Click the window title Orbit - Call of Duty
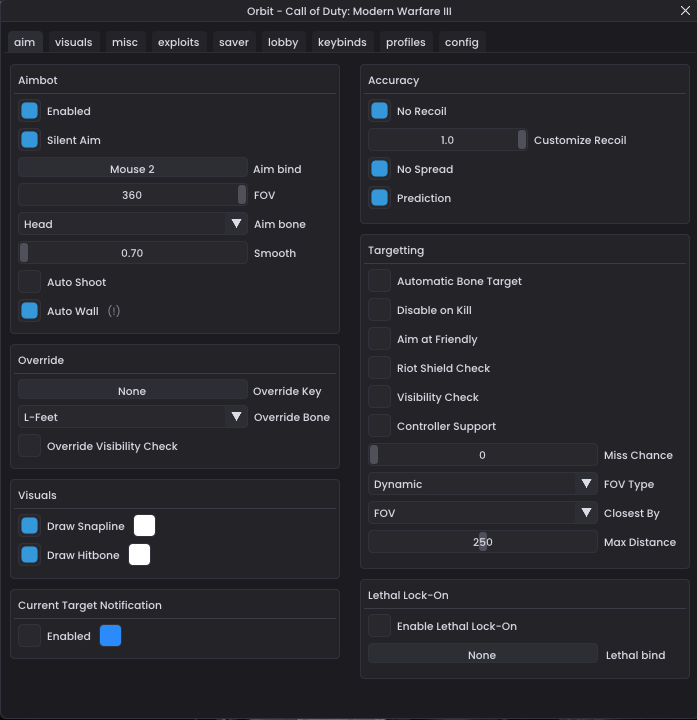Screen dimensions: 697x720 click(x=349, y=11)
